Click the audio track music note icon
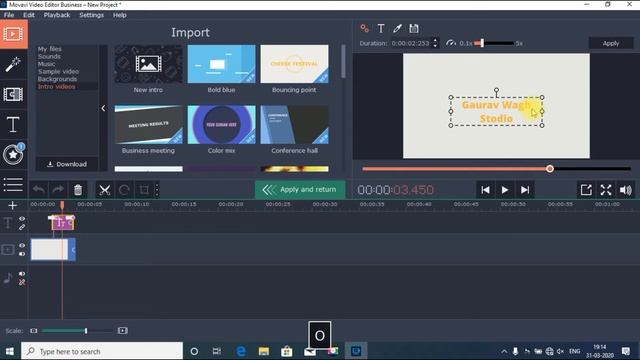This screenshot has width=640, height=360. (x=8, y=278)
